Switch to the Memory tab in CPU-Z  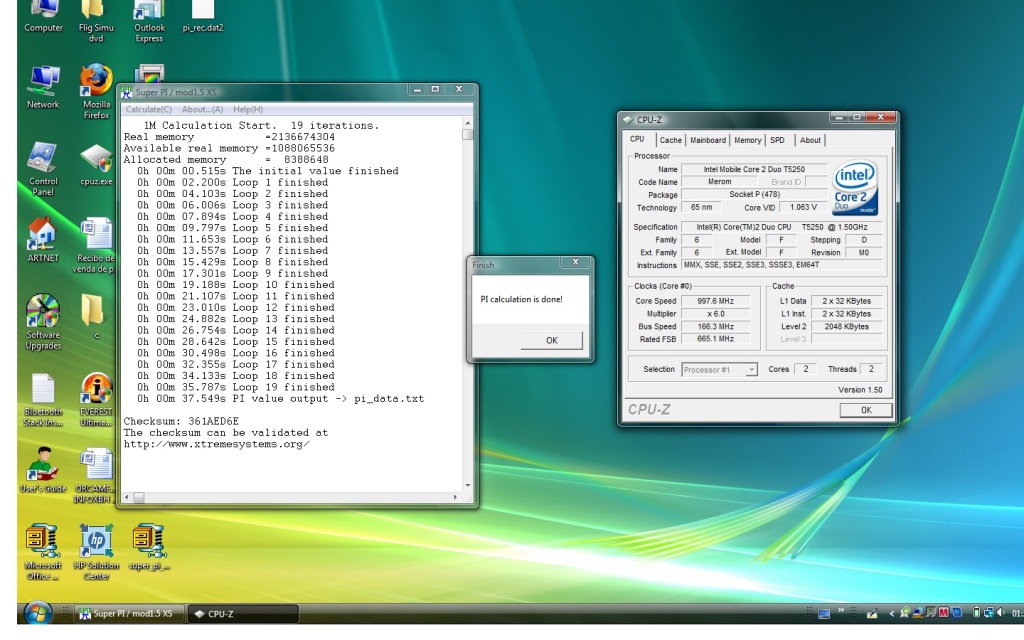[747, 140]
